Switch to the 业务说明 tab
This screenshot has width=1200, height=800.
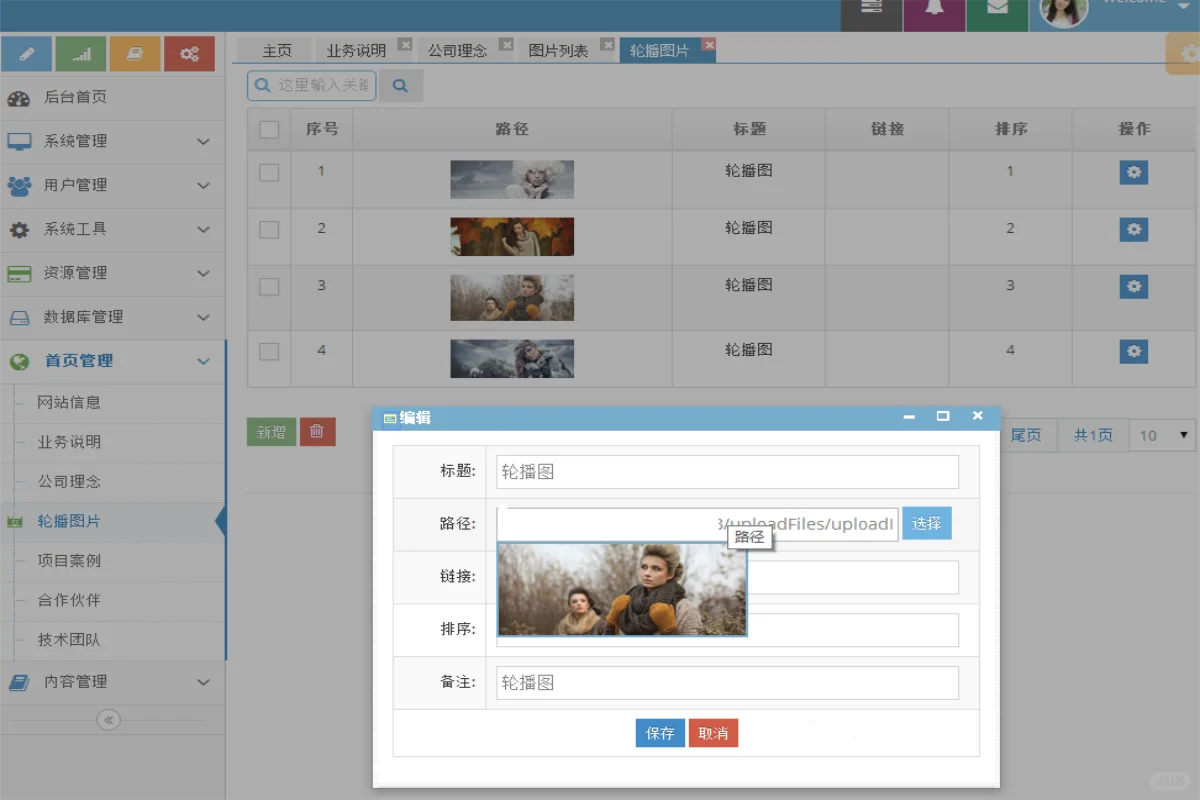click(356, 50)
